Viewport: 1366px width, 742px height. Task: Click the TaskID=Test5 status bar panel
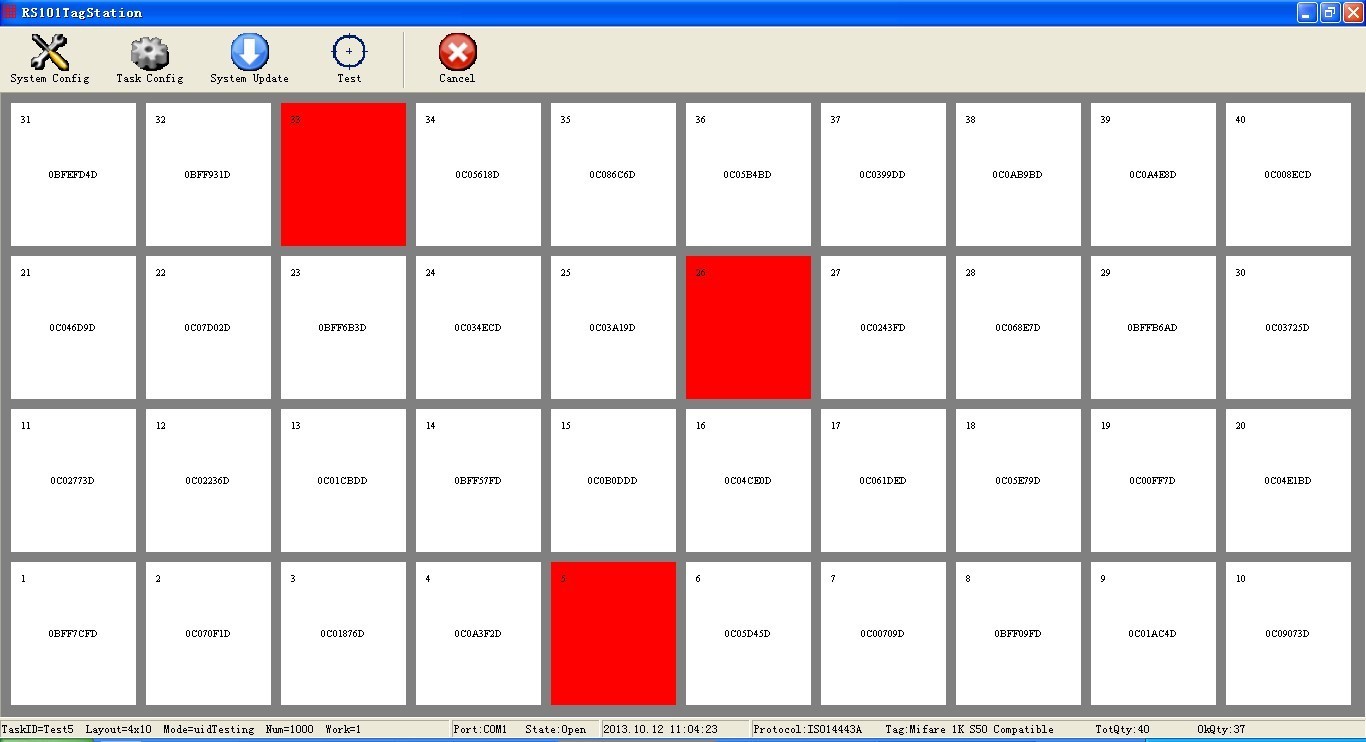tap(38, 730)
